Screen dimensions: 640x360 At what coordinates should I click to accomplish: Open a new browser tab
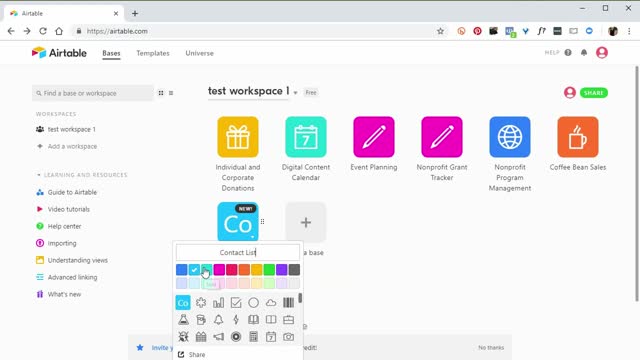click(x=135, y=13)
